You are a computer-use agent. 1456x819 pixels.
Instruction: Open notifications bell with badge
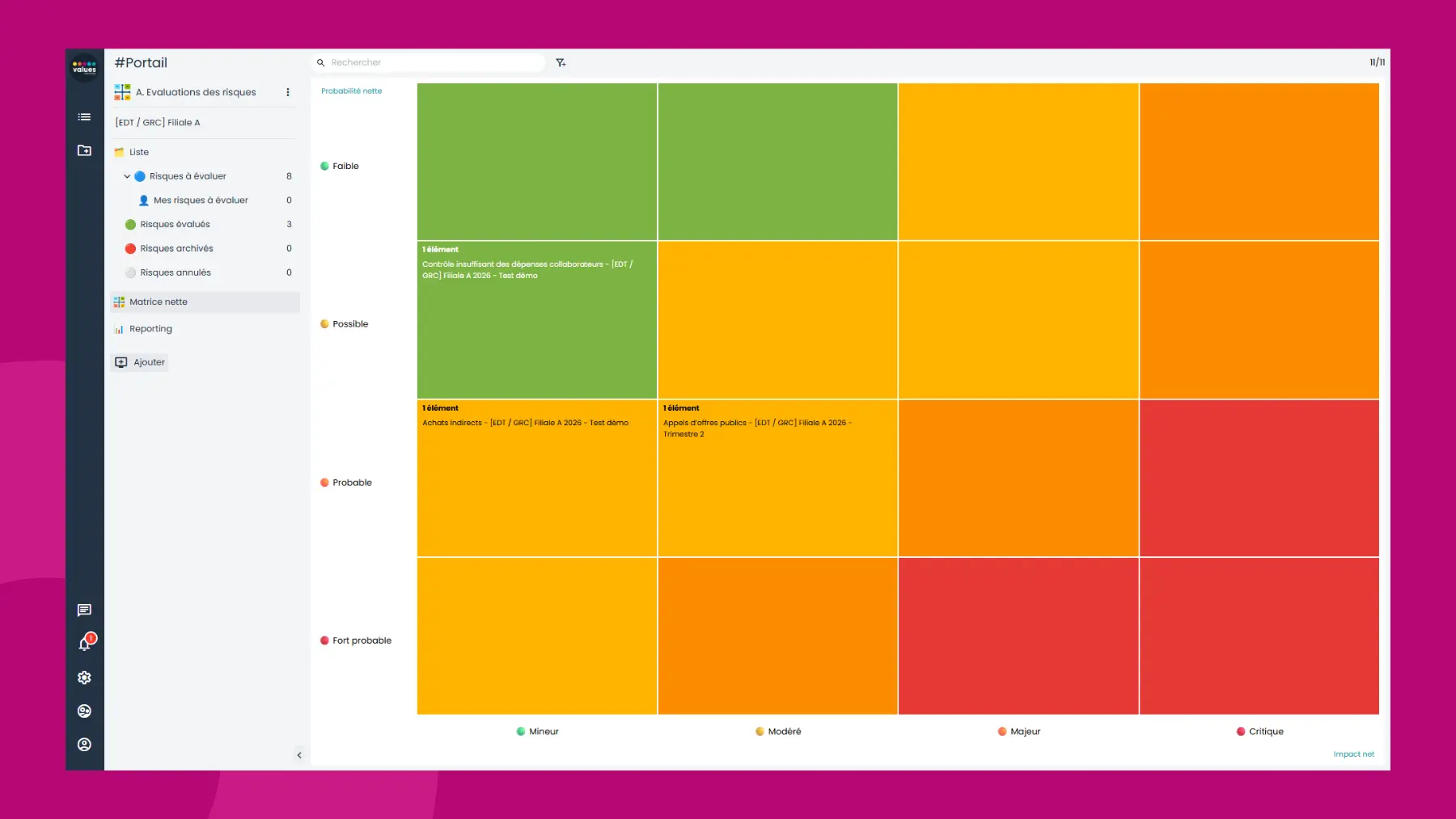(x=83, y=643)
